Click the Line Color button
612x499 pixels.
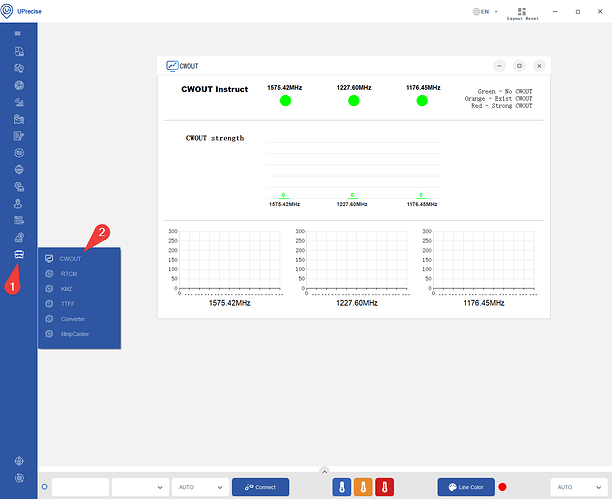[465, 487]
